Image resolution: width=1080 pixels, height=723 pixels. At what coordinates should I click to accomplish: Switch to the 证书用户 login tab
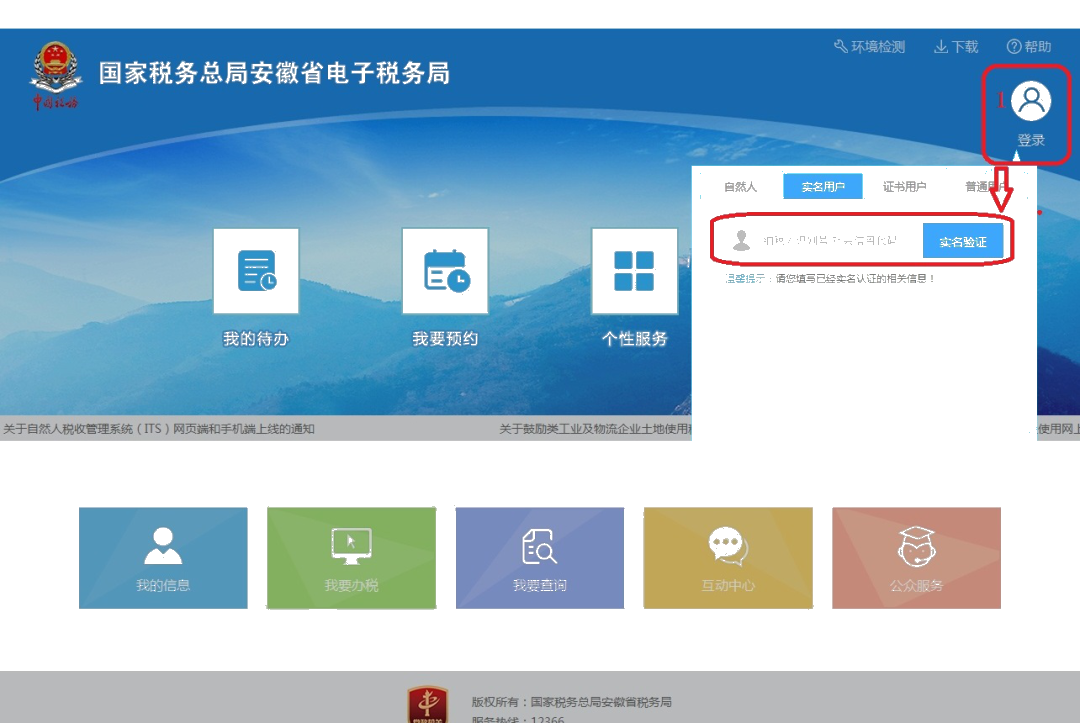(904, 187)
